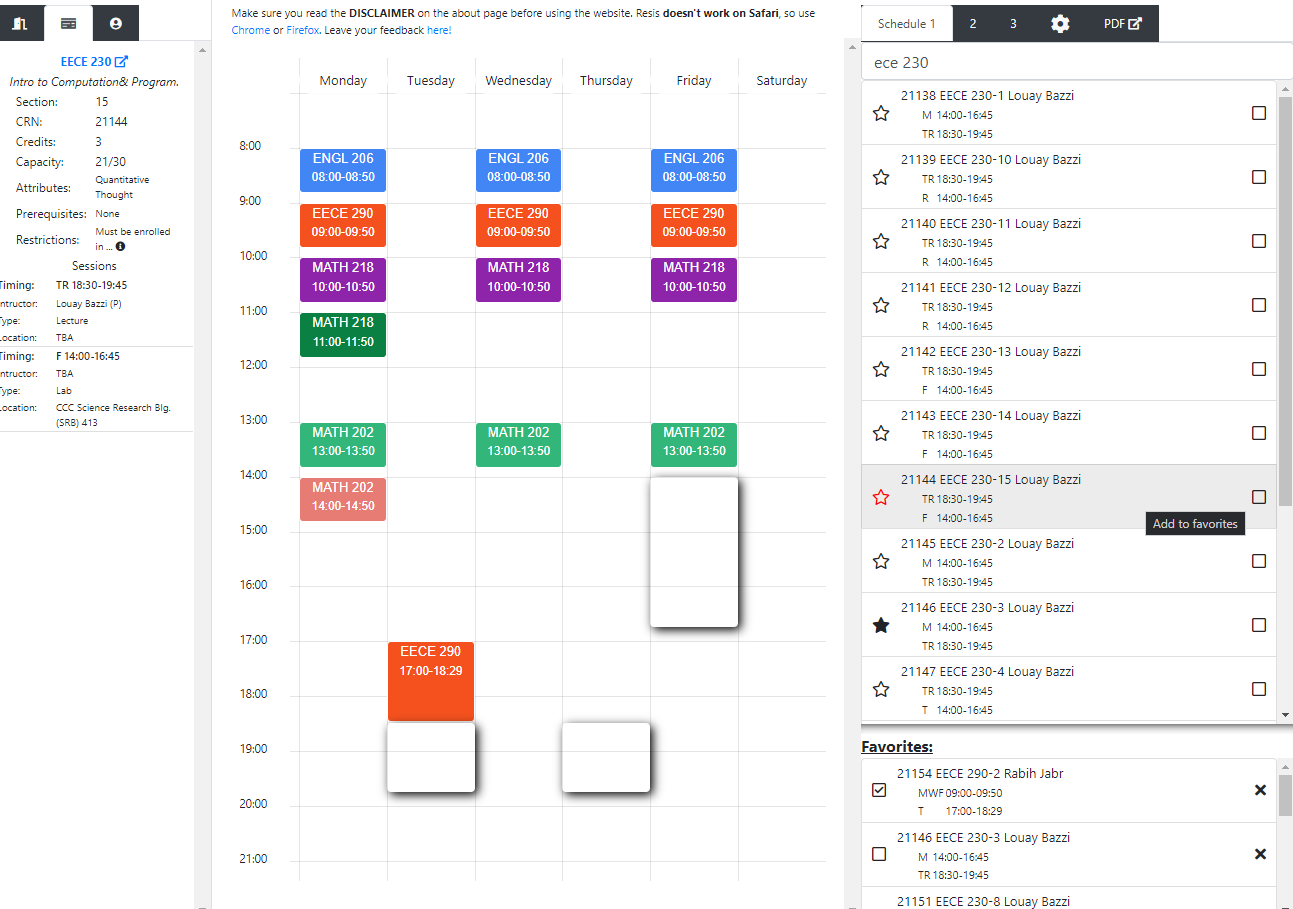Open EECE 230 external link in the left panel
Screen dimensions: 1293x909
click(x=94, y=62)
